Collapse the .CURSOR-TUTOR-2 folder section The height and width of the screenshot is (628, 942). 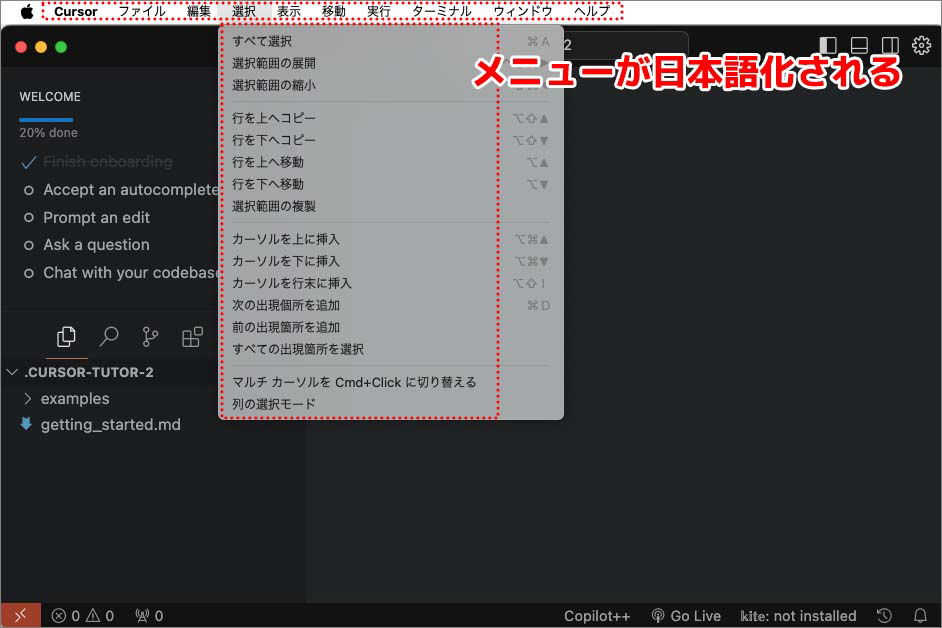(14, 372)
